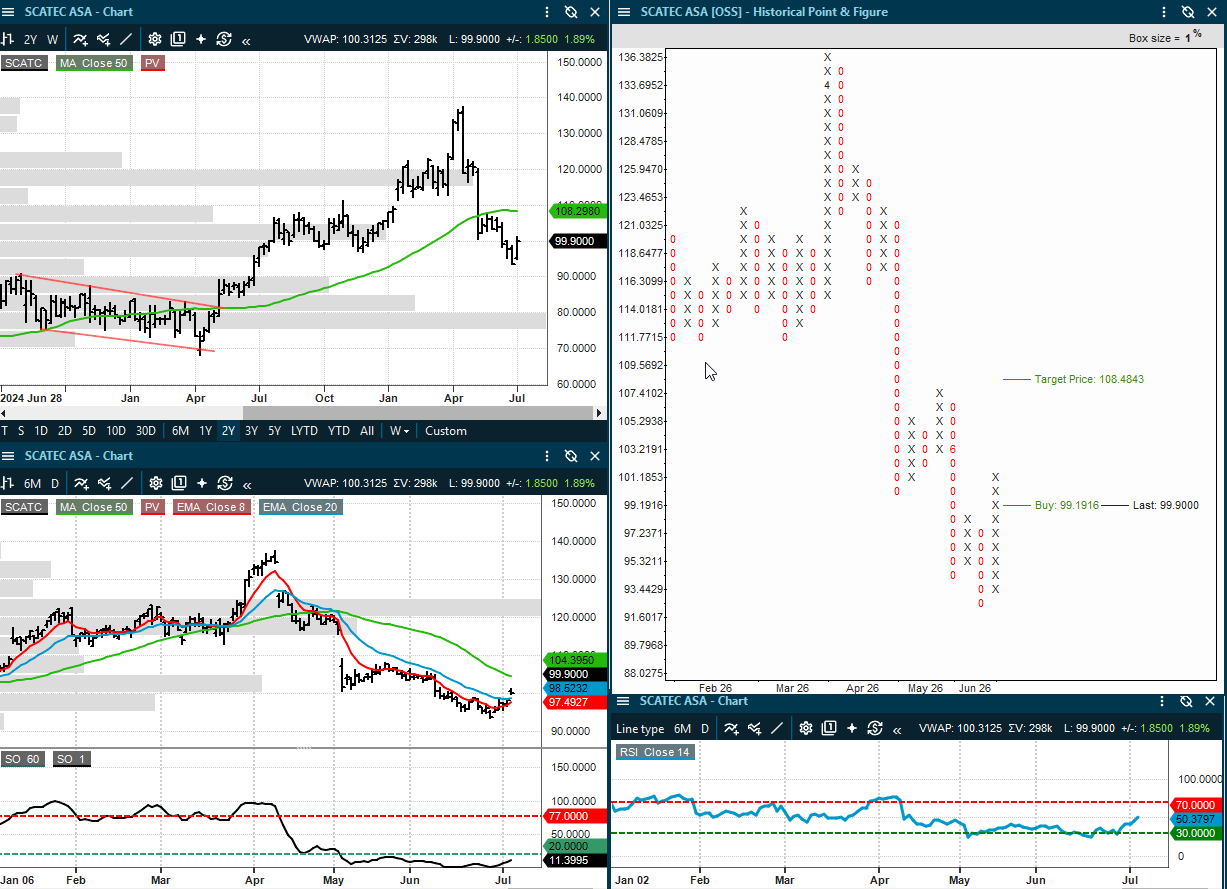
Task: Toggle EMA Close 20 label in bottom-left chart
Action: click(x=301, y=507)
